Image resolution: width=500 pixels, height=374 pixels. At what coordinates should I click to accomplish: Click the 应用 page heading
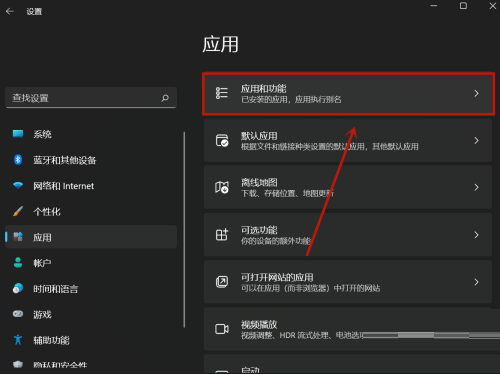(x=220, y=44)
